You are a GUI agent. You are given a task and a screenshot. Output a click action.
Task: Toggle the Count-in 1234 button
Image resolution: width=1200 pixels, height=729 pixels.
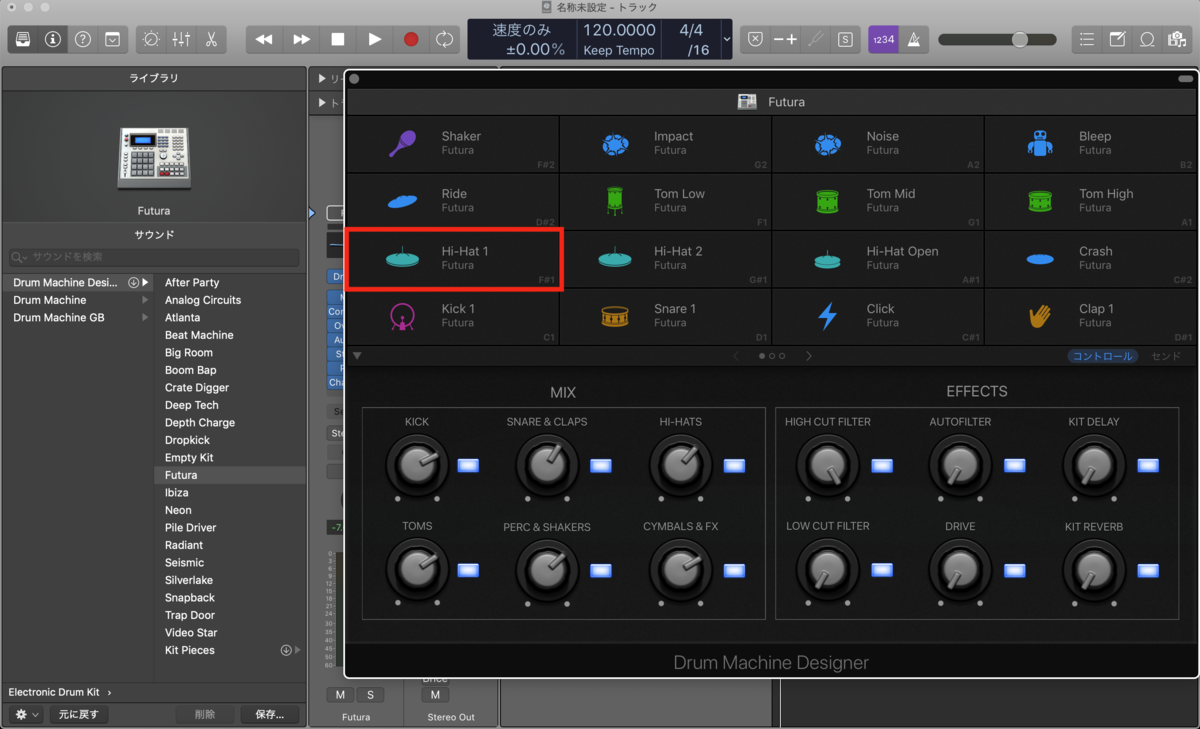[x=883, y=40]
